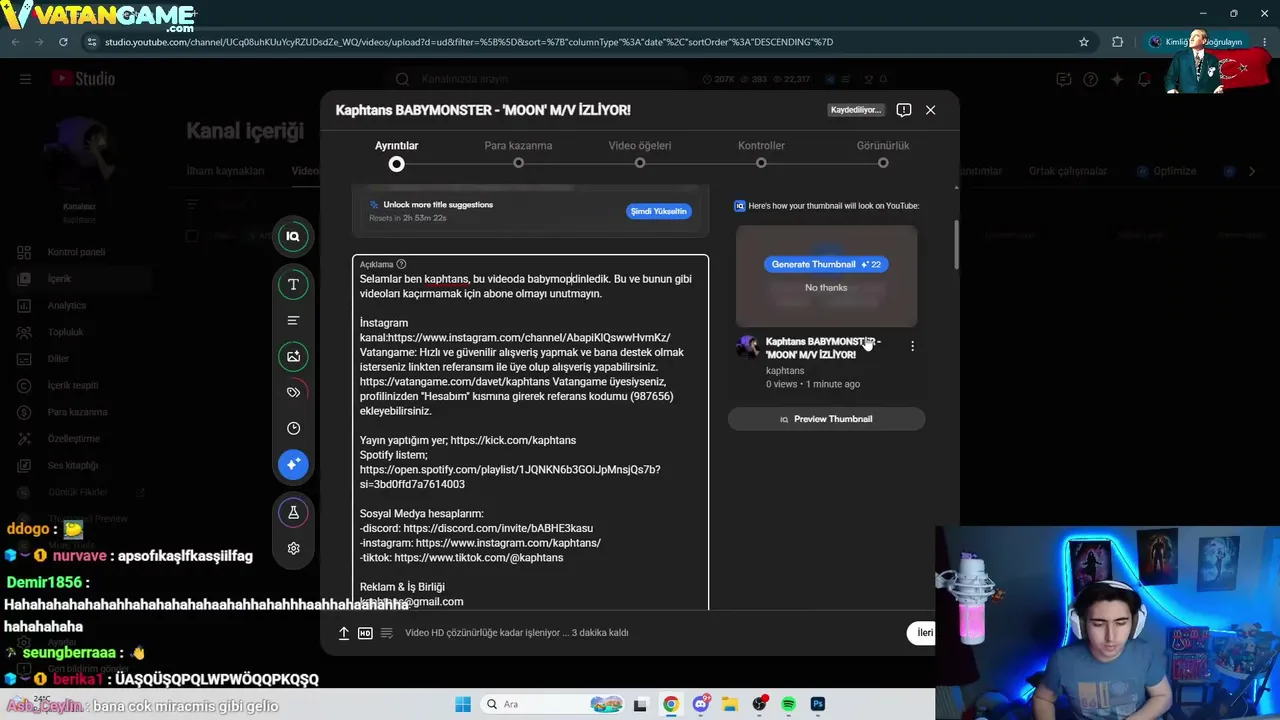Screen dimensions: 1280x720
Task: Open Özelleştirme in Studio sidebar
Action: tap(74, 439)
